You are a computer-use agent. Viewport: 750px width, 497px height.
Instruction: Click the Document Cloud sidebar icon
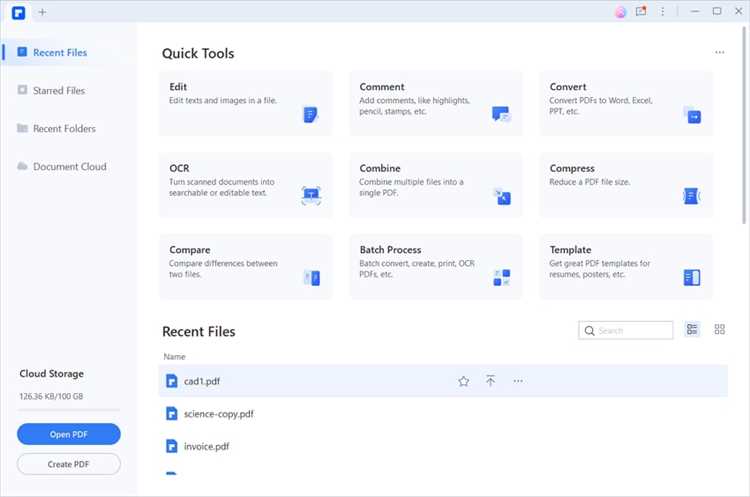(x=22, y=166)
